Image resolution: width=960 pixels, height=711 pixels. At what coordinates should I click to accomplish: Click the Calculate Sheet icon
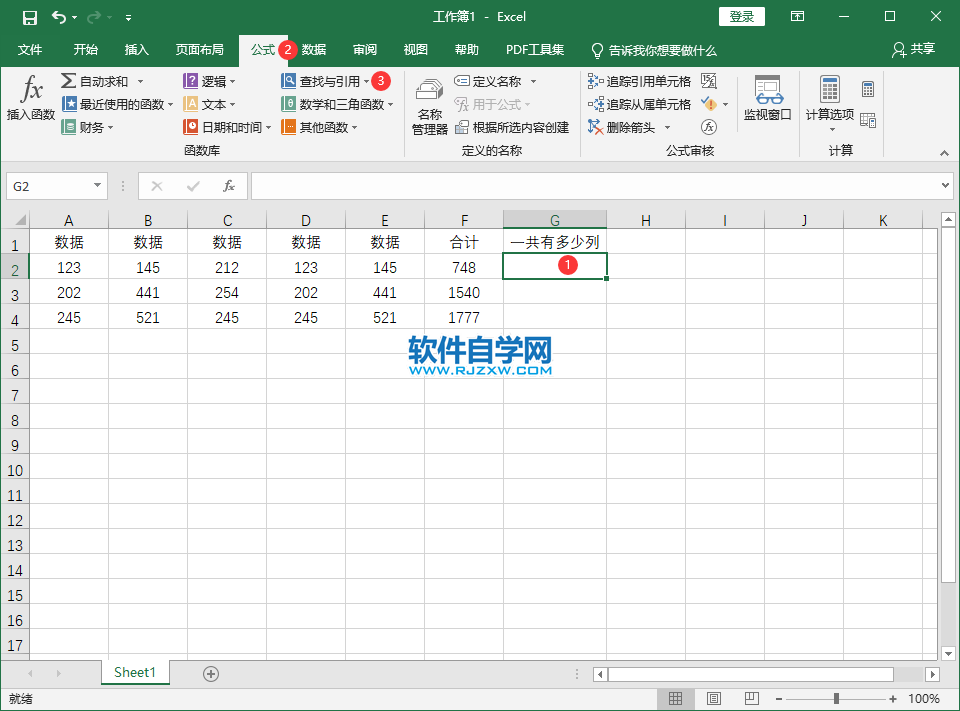(868, 120)
